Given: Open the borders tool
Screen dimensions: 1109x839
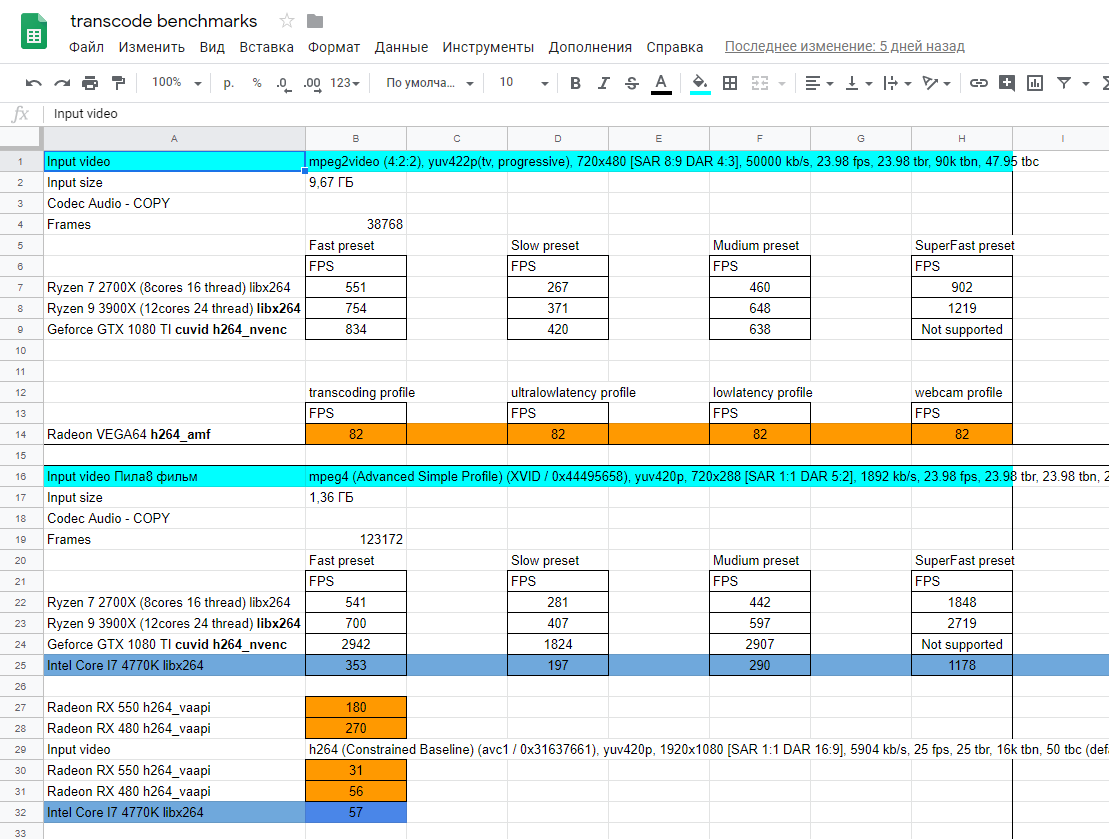Looking at the screenshot, I should point(730,83).
